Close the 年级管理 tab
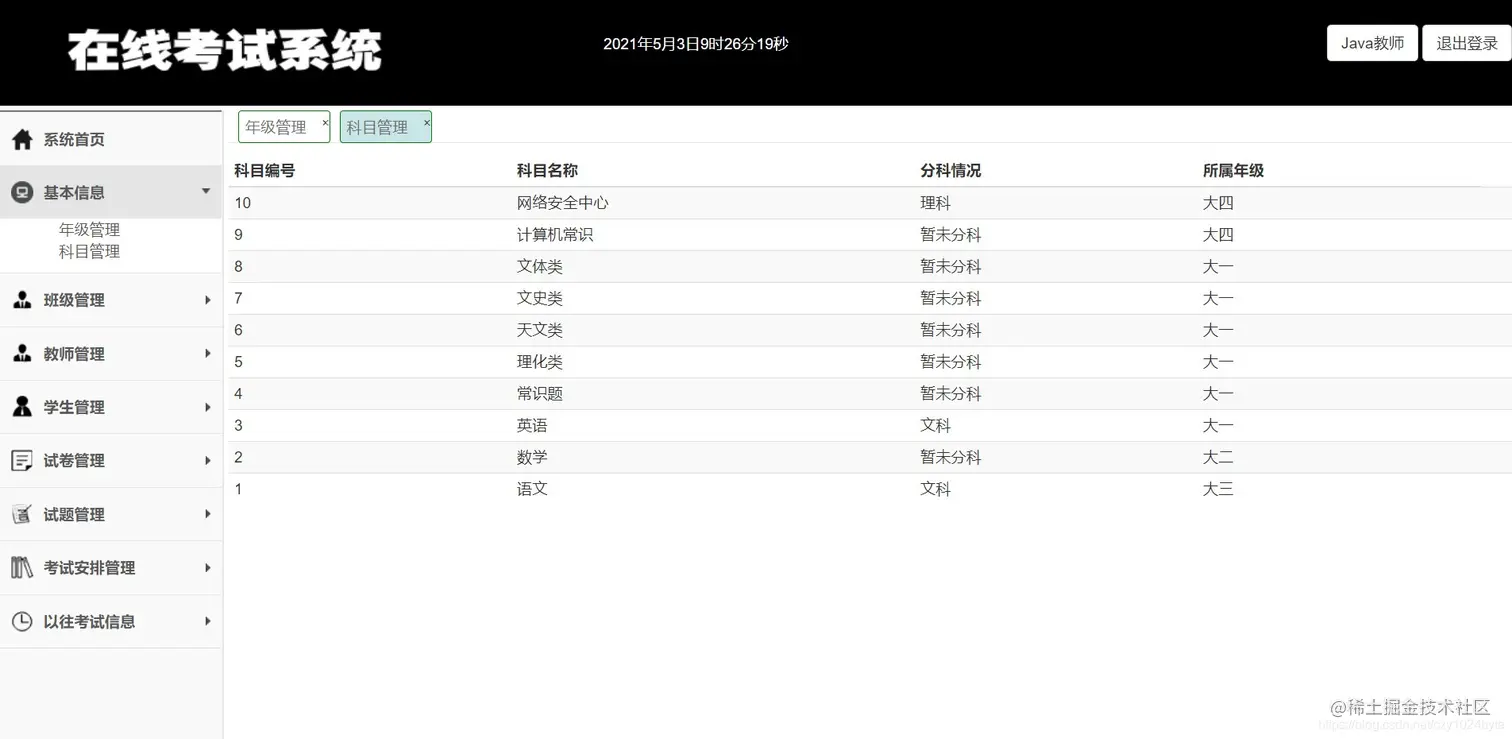This screenshot has height=739, width=1512. point(325,122)
